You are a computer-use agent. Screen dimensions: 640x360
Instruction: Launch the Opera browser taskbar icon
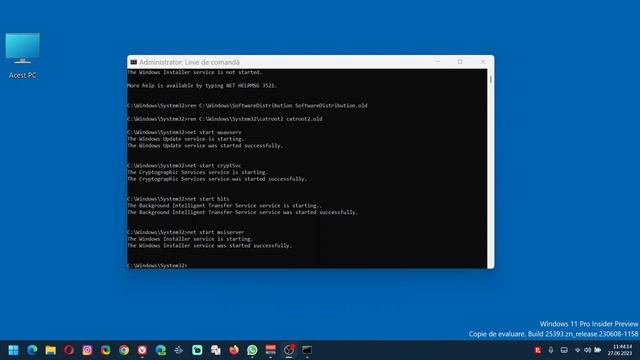69,350
